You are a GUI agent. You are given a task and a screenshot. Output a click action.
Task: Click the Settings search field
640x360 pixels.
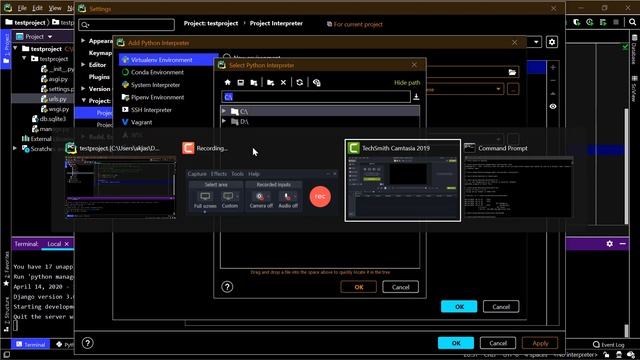point(127,24)
